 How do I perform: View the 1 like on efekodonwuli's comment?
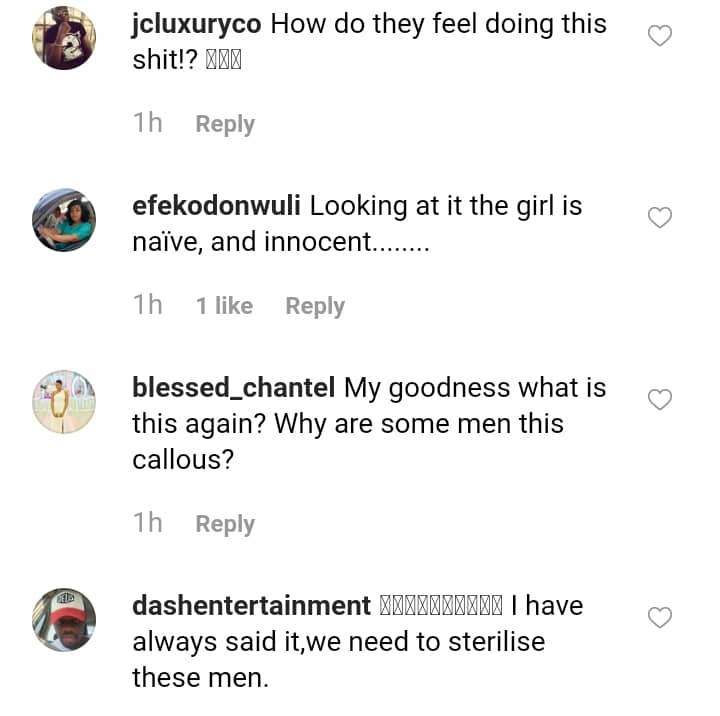(x=224, y=306)
